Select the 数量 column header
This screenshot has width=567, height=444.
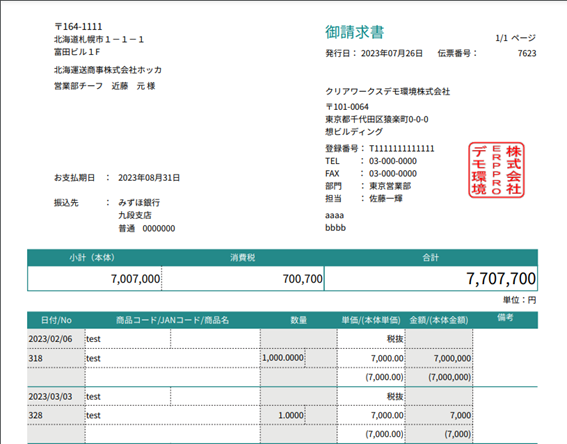299,320
